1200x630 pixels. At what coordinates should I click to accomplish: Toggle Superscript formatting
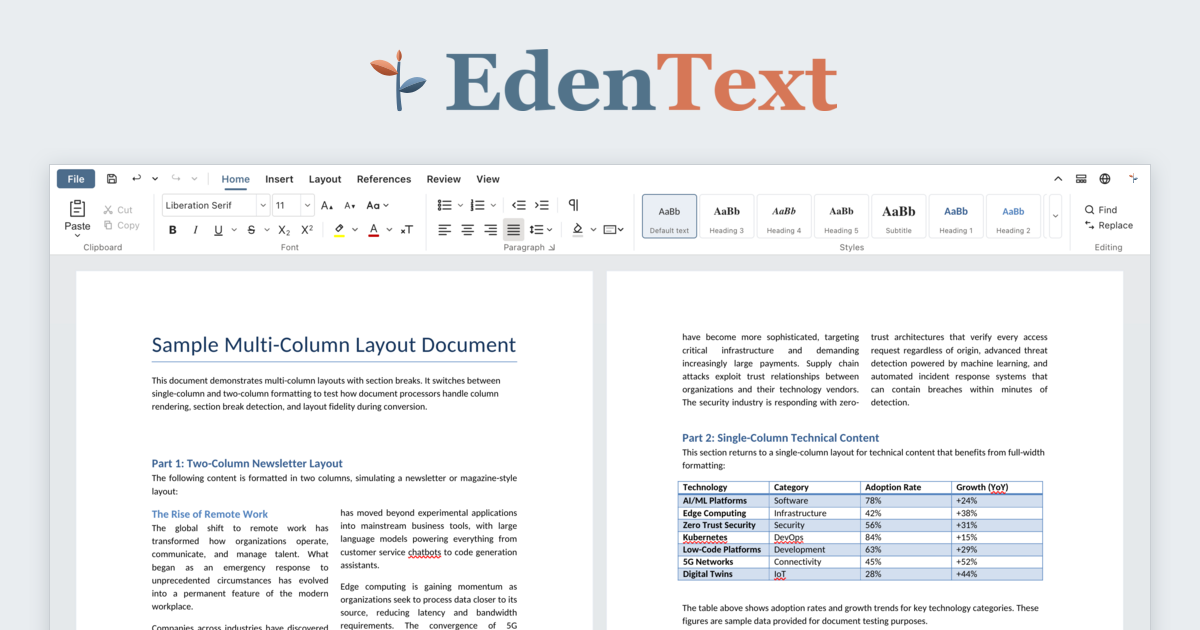(307, 230)
